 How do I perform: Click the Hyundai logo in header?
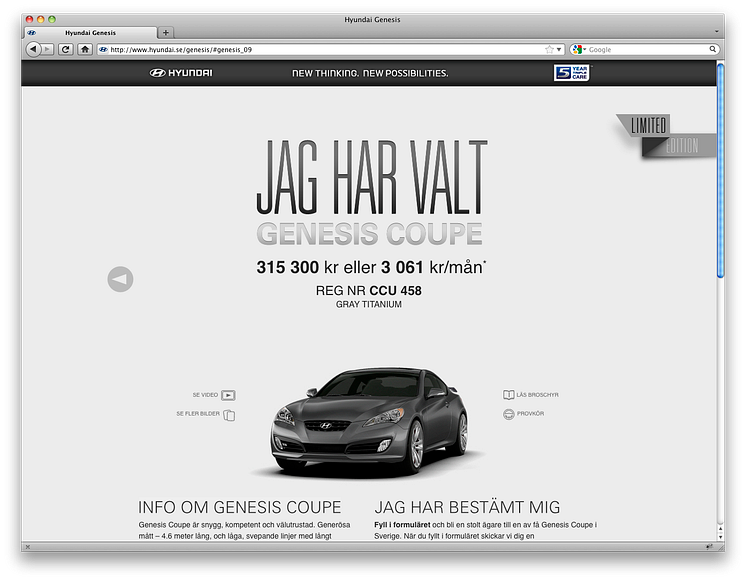pos(181,73)
